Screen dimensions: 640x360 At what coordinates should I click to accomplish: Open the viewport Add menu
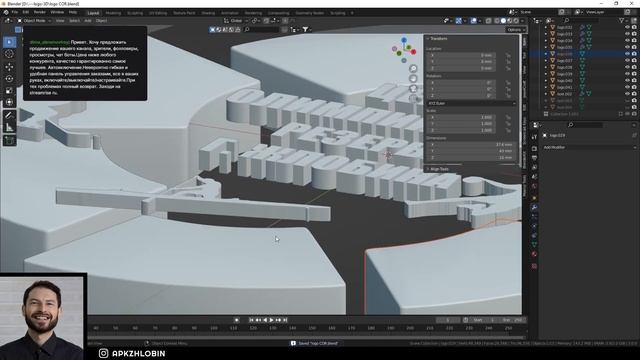coord(87,20)
